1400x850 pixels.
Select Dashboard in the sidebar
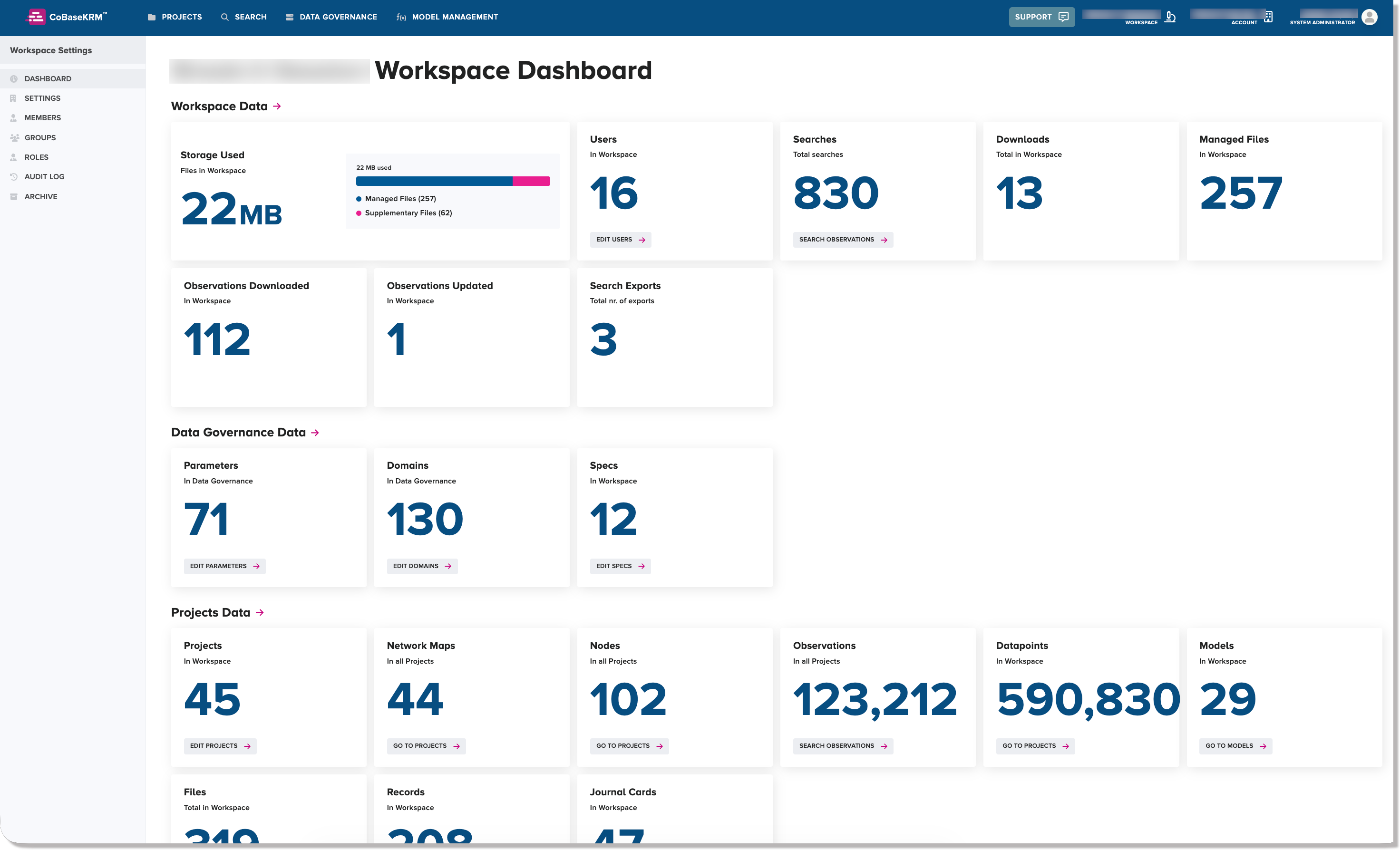[x=73, y=78]
